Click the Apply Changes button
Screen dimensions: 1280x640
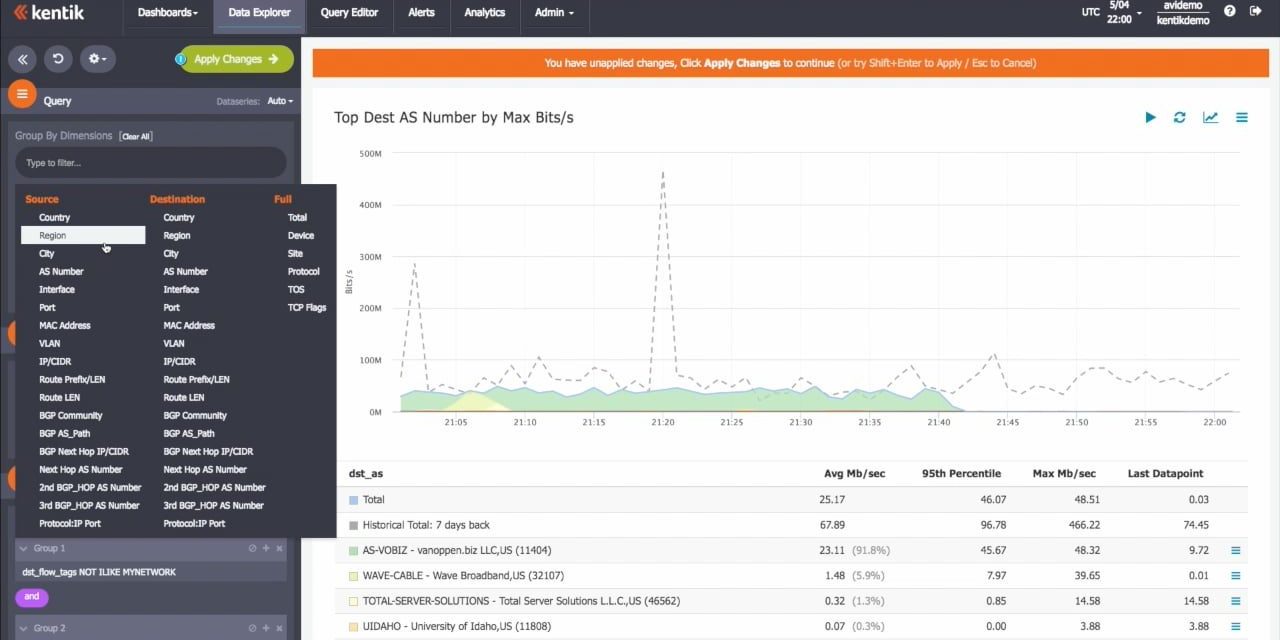(x=236, y=59)
